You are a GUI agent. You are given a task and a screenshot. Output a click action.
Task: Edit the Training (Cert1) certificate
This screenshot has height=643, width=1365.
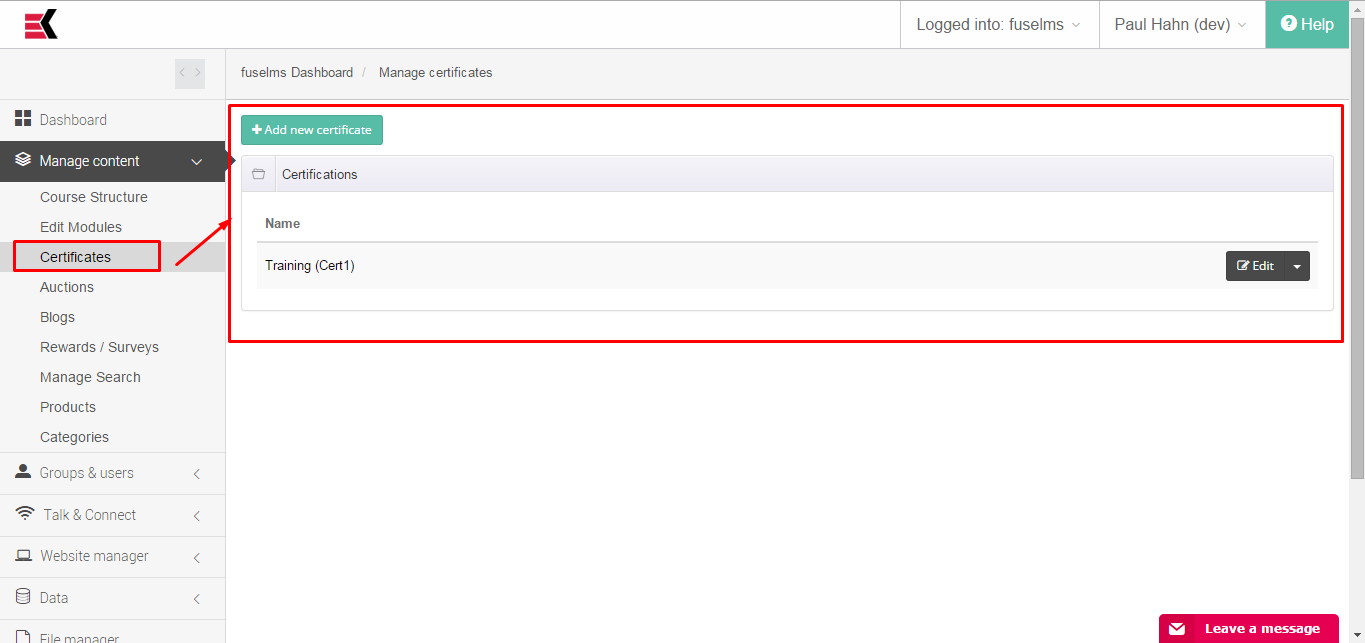1255,266
